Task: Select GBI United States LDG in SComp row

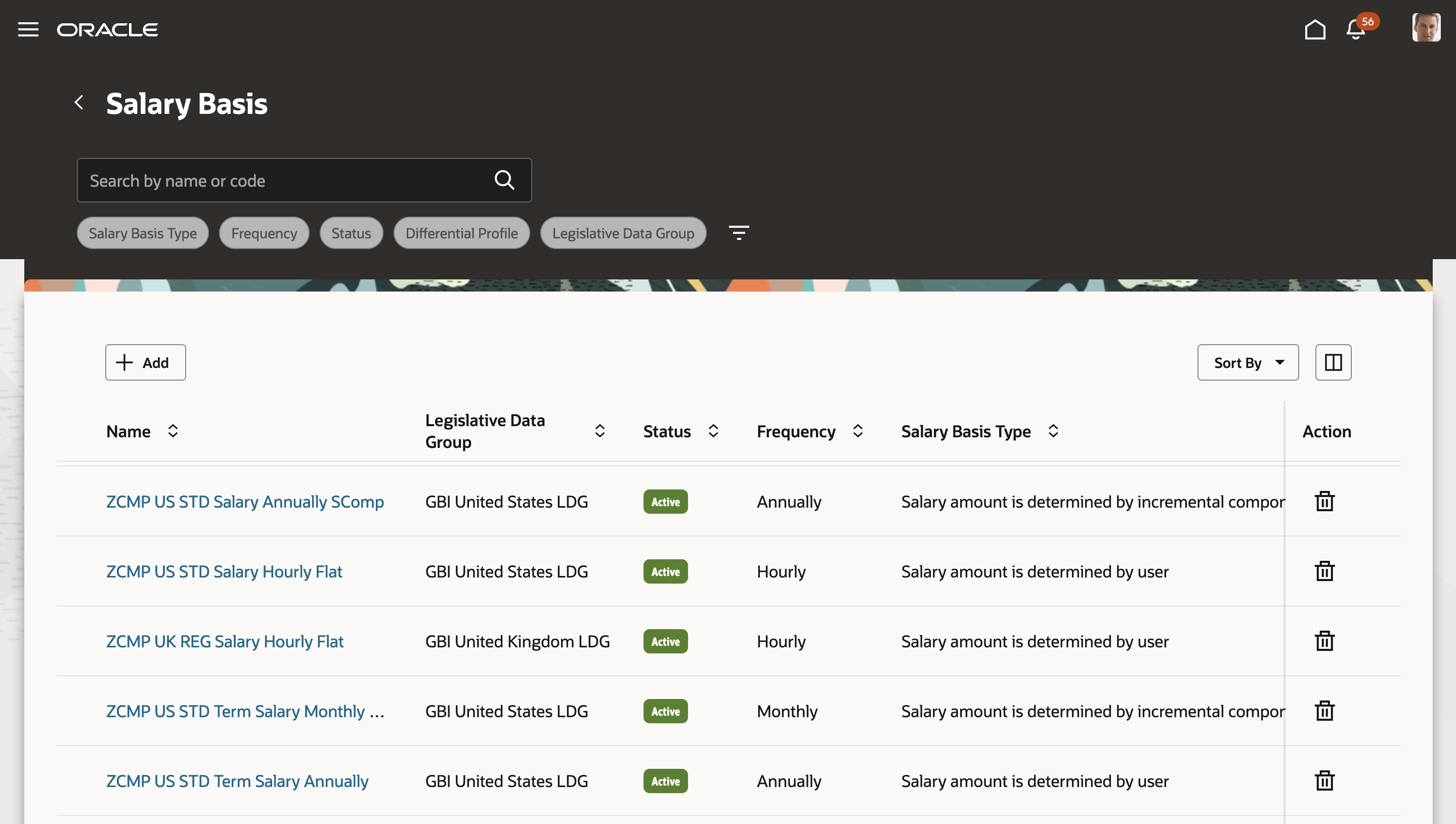Action: point(507,502)
